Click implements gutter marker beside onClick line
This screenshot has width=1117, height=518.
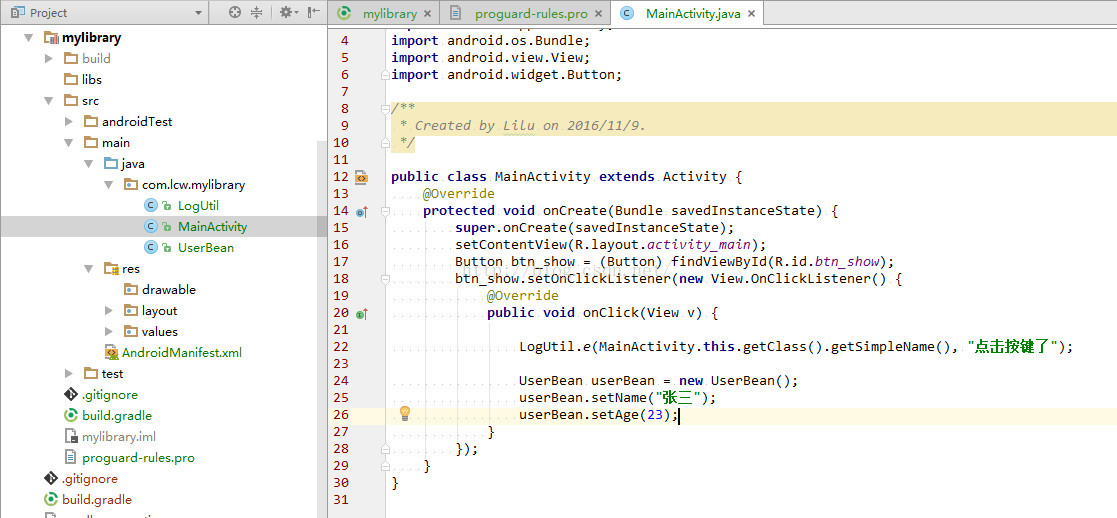pos(361,313)
